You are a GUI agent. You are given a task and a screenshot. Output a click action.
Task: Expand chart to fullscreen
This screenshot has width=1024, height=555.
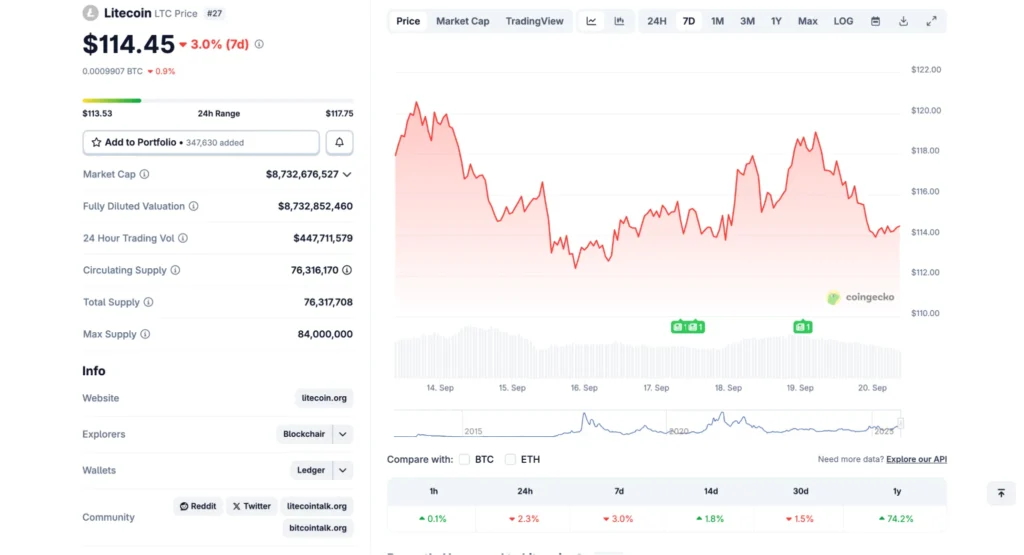(931, 21)
